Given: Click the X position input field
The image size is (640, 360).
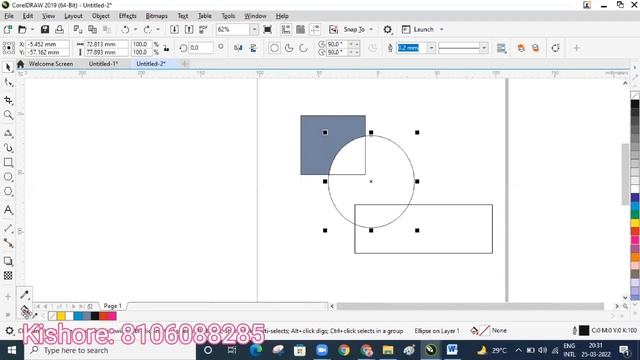Looking at the screenshot, I should 47,44.
